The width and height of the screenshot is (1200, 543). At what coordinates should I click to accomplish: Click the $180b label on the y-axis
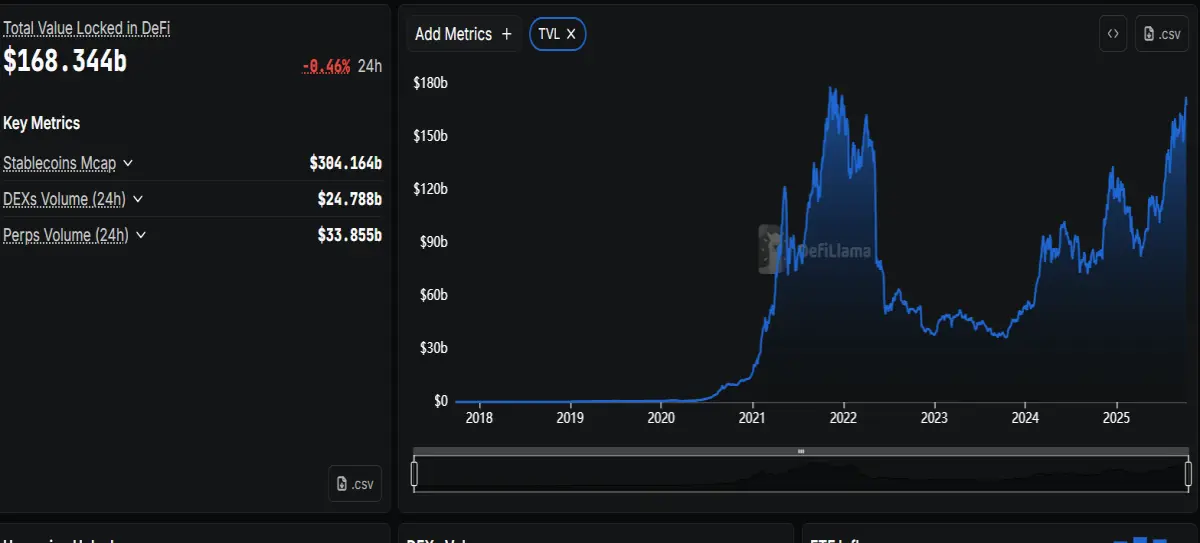pos(430,83)
